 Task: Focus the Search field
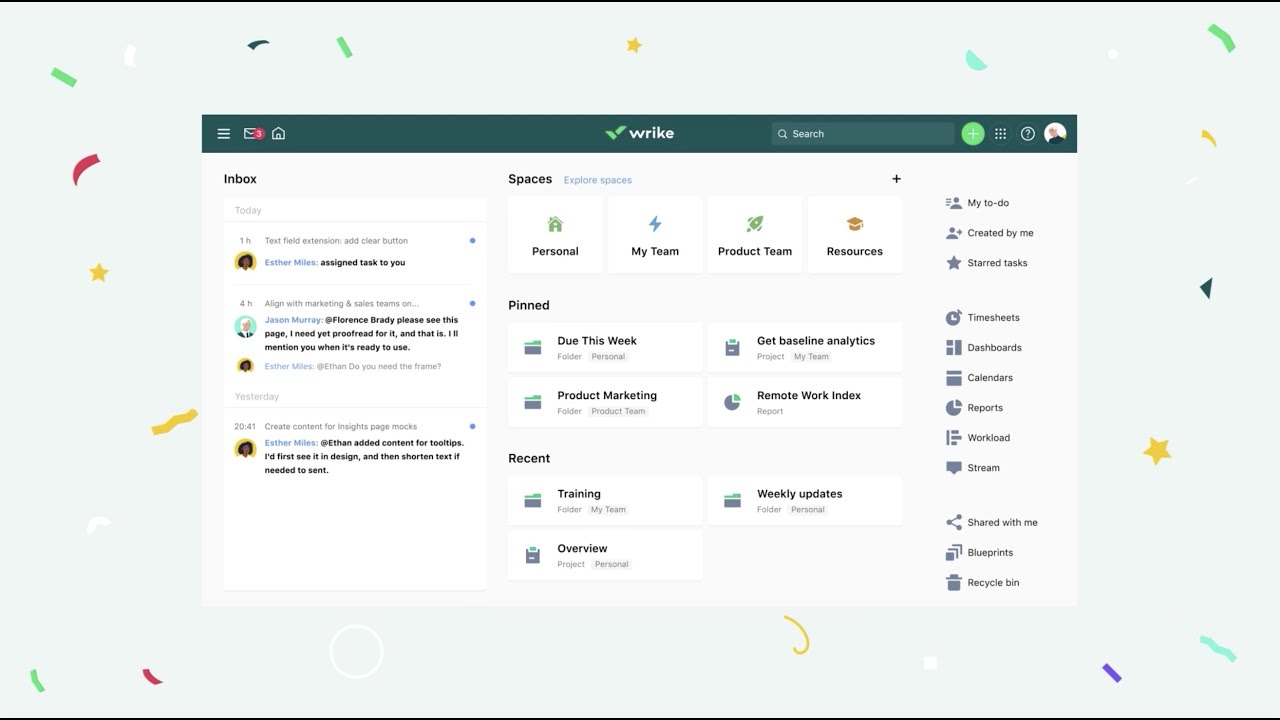click(x=863, y=133)
